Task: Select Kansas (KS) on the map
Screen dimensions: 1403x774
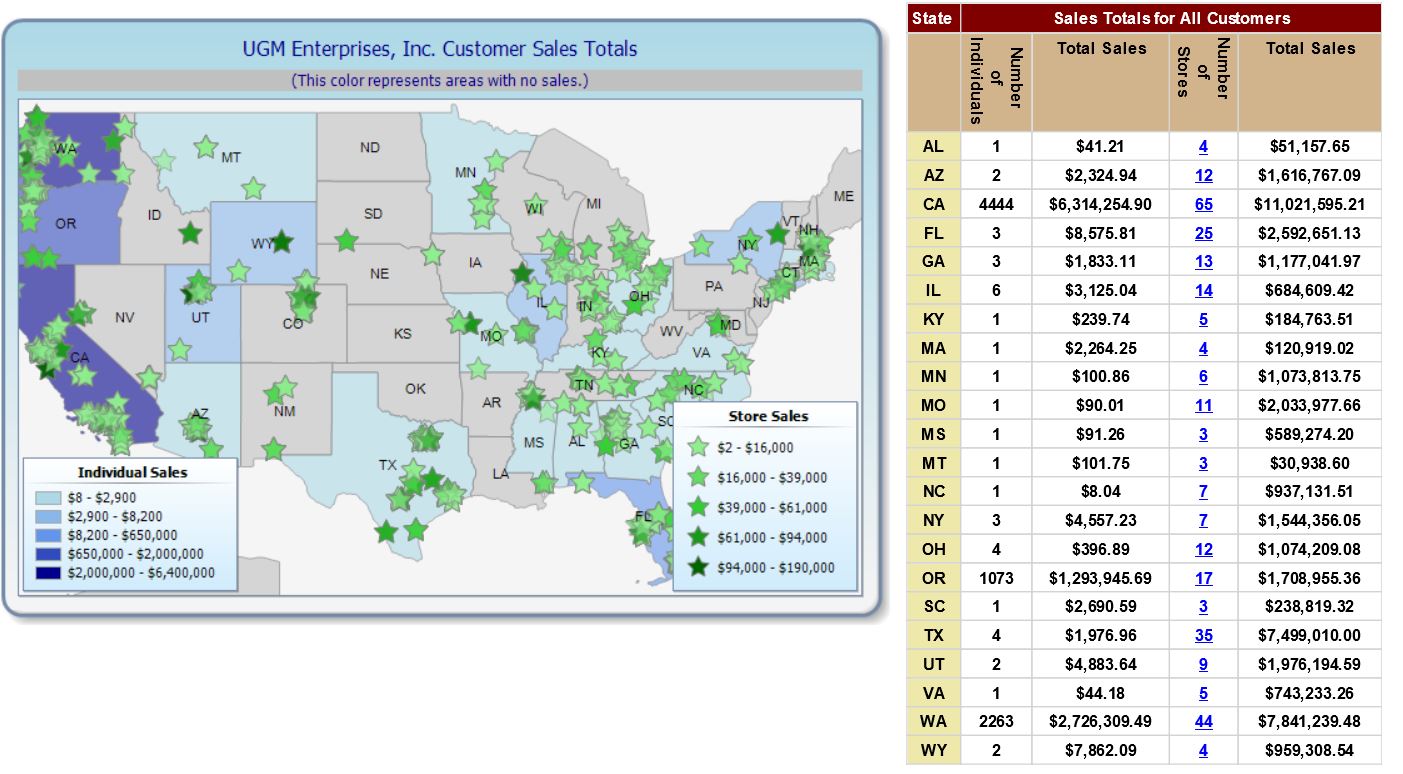Action: click(x=402, y=333)
